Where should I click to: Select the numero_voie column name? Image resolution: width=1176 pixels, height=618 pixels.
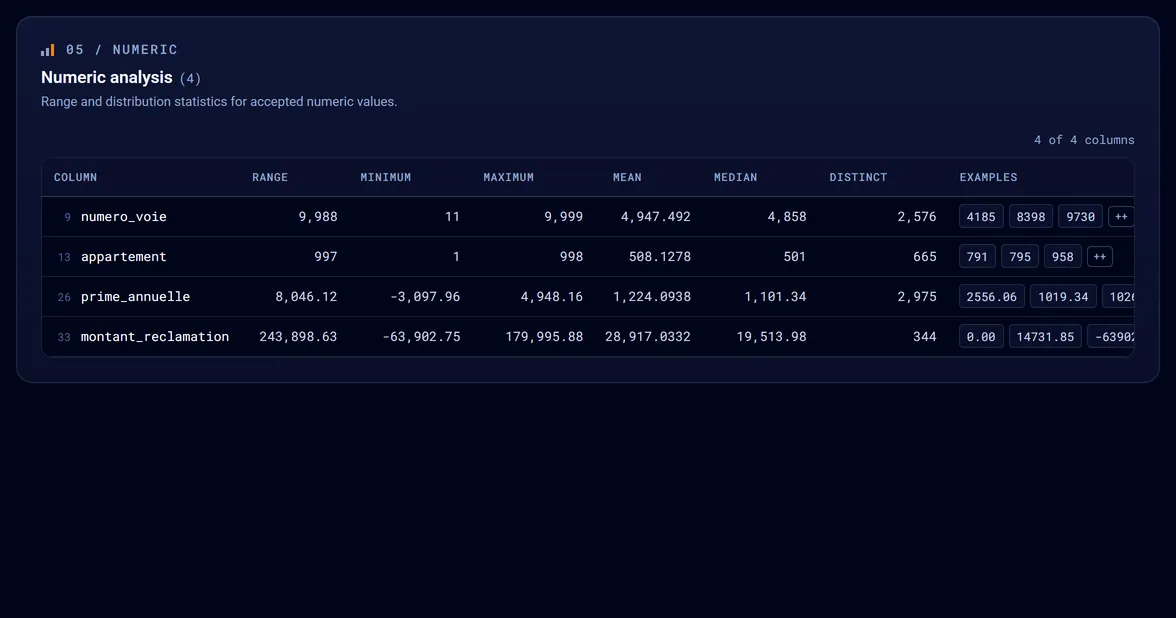(x=124, y=217)
